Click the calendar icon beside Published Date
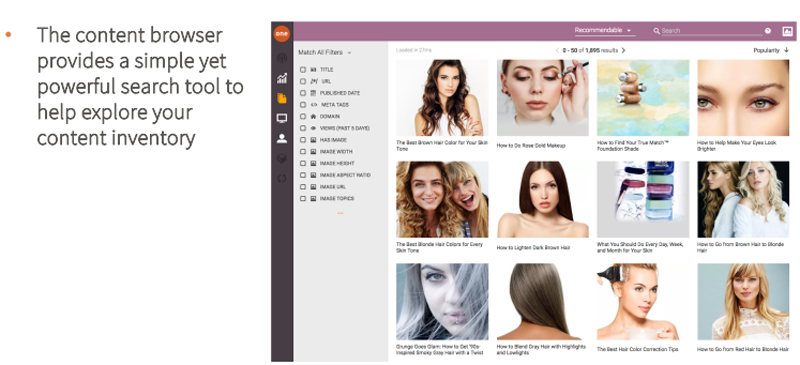The image size is (800, 365). tap(313, 93)
